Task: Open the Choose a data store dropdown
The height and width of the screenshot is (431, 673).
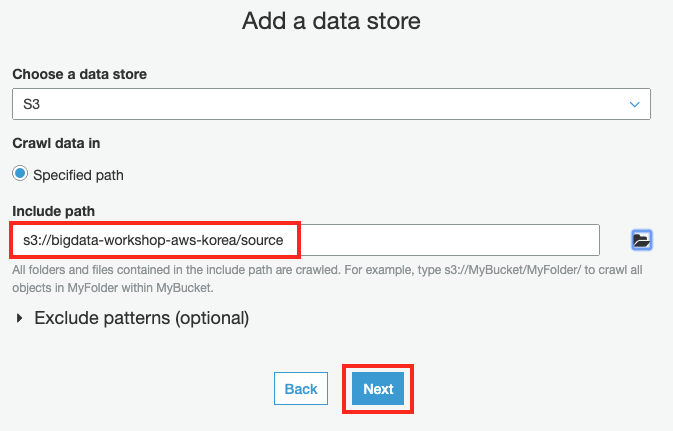Action: [x=330, y=104]
